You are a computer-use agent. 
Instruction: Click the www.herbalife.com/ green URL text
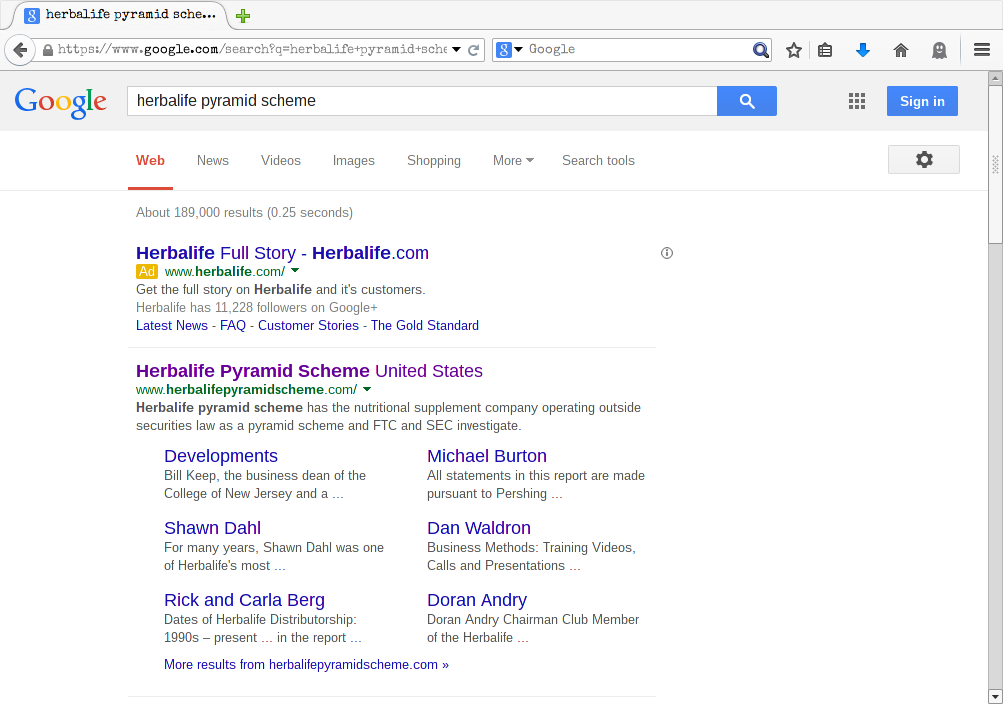(x=225, y=271)
